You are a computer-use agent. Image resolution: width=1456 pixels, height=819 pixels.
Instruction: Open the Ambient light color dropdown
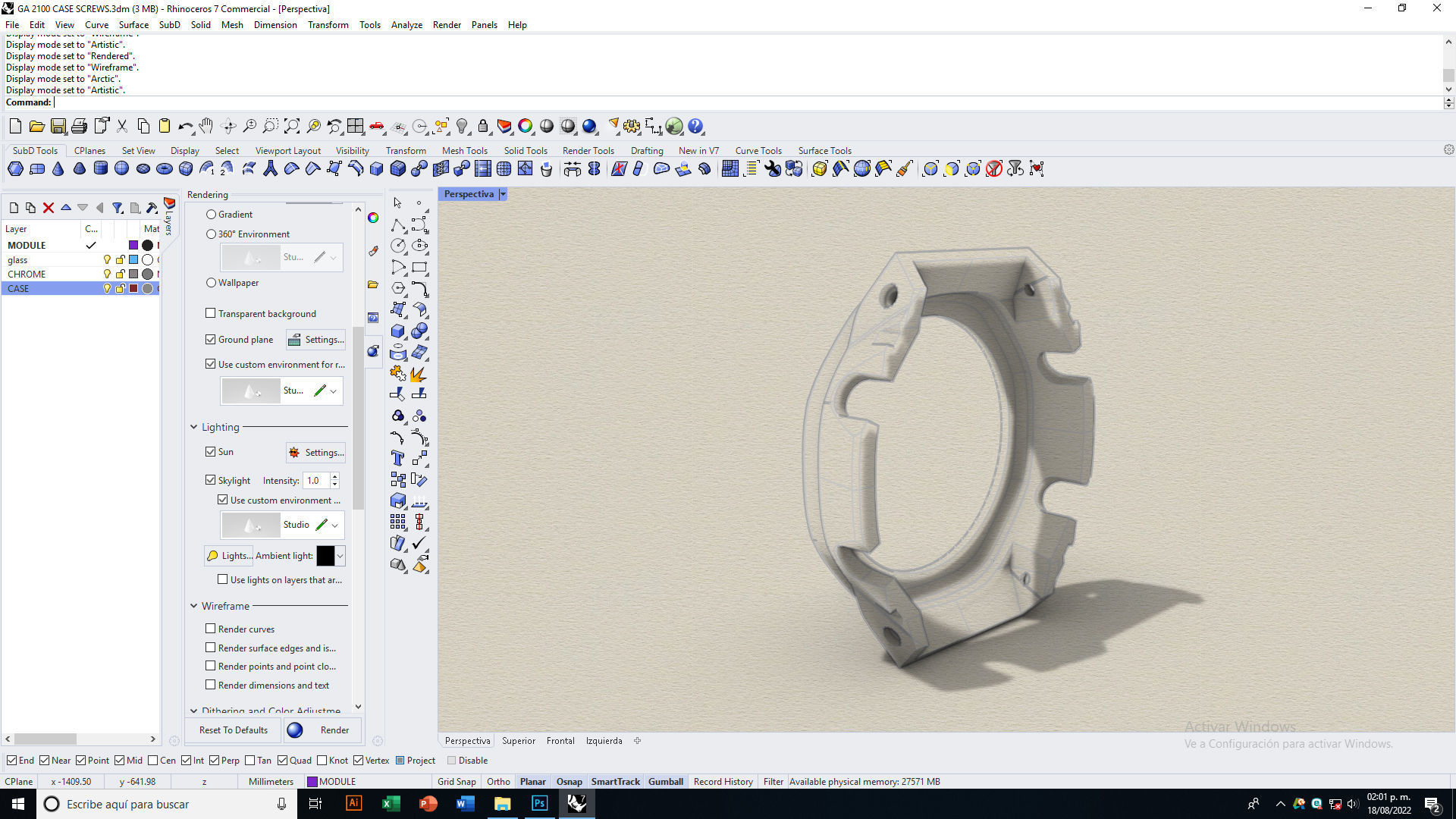[340, 556]
